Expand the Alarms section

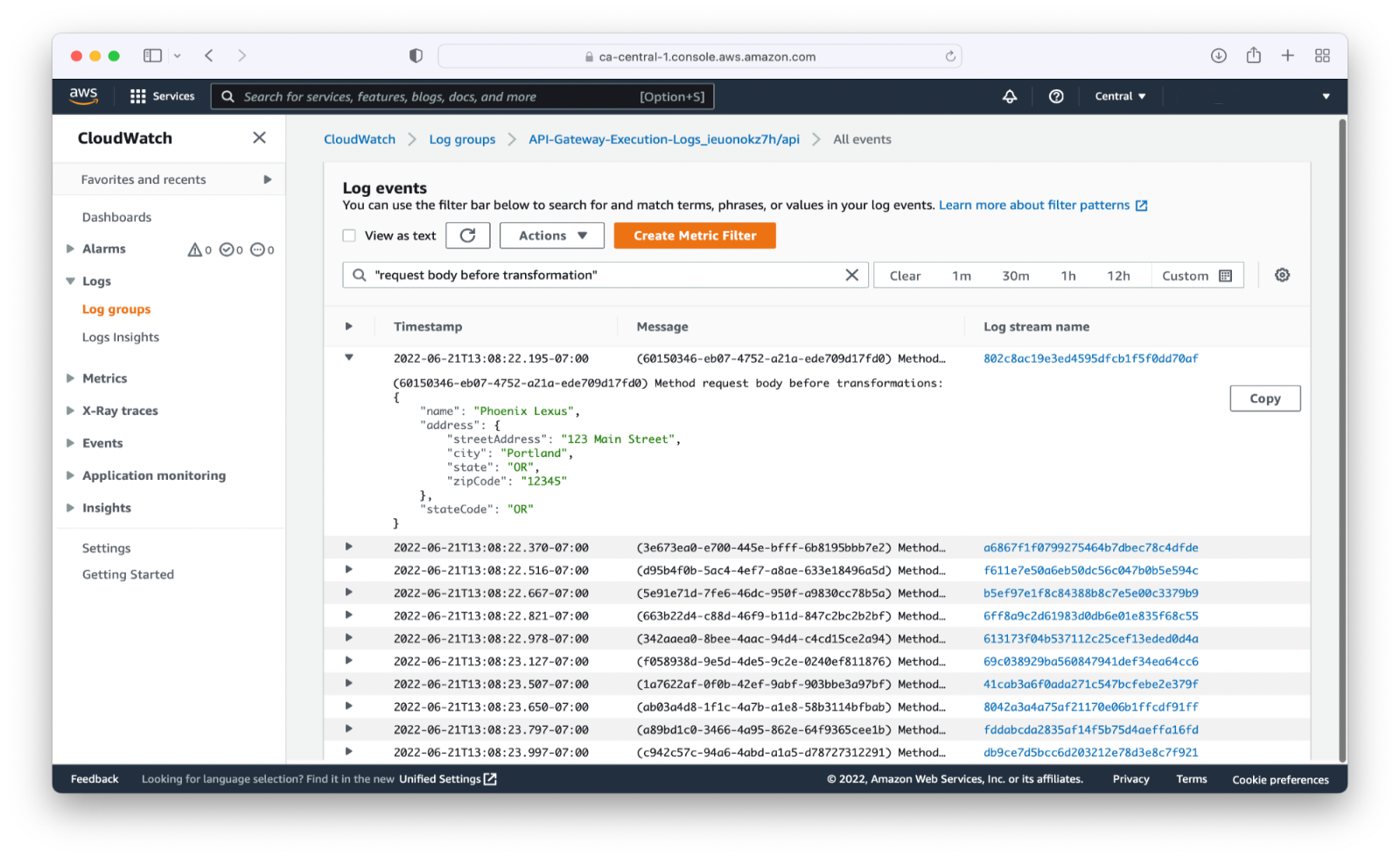70,249
